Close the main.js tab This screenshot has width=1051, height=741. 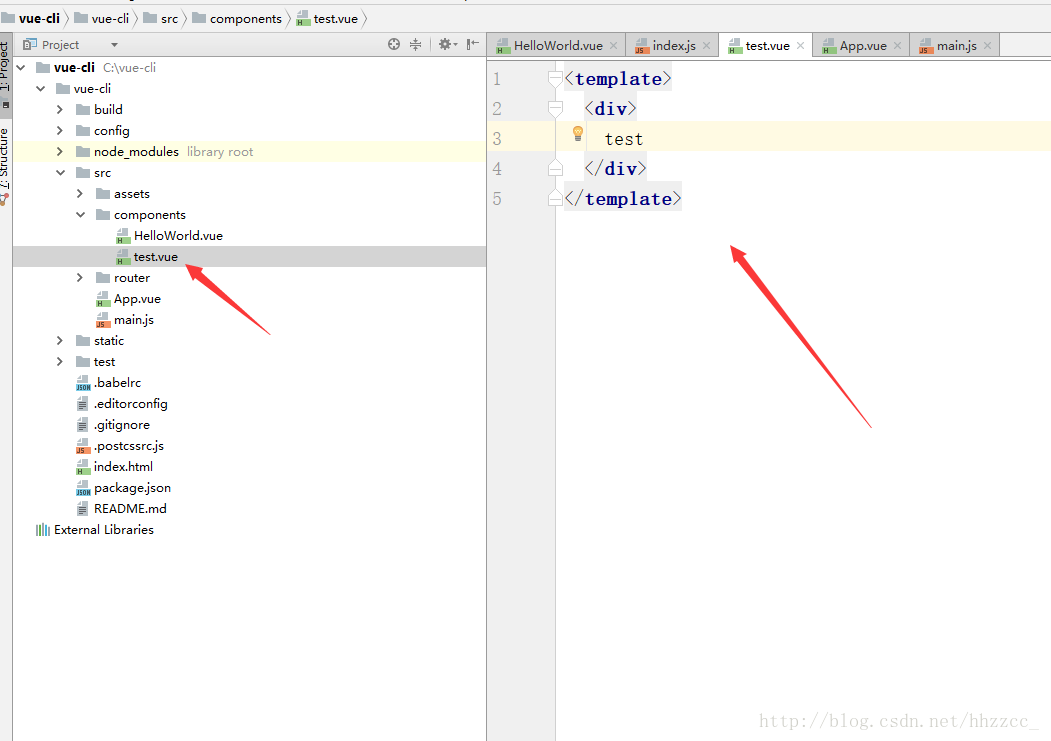click(987, 46)
